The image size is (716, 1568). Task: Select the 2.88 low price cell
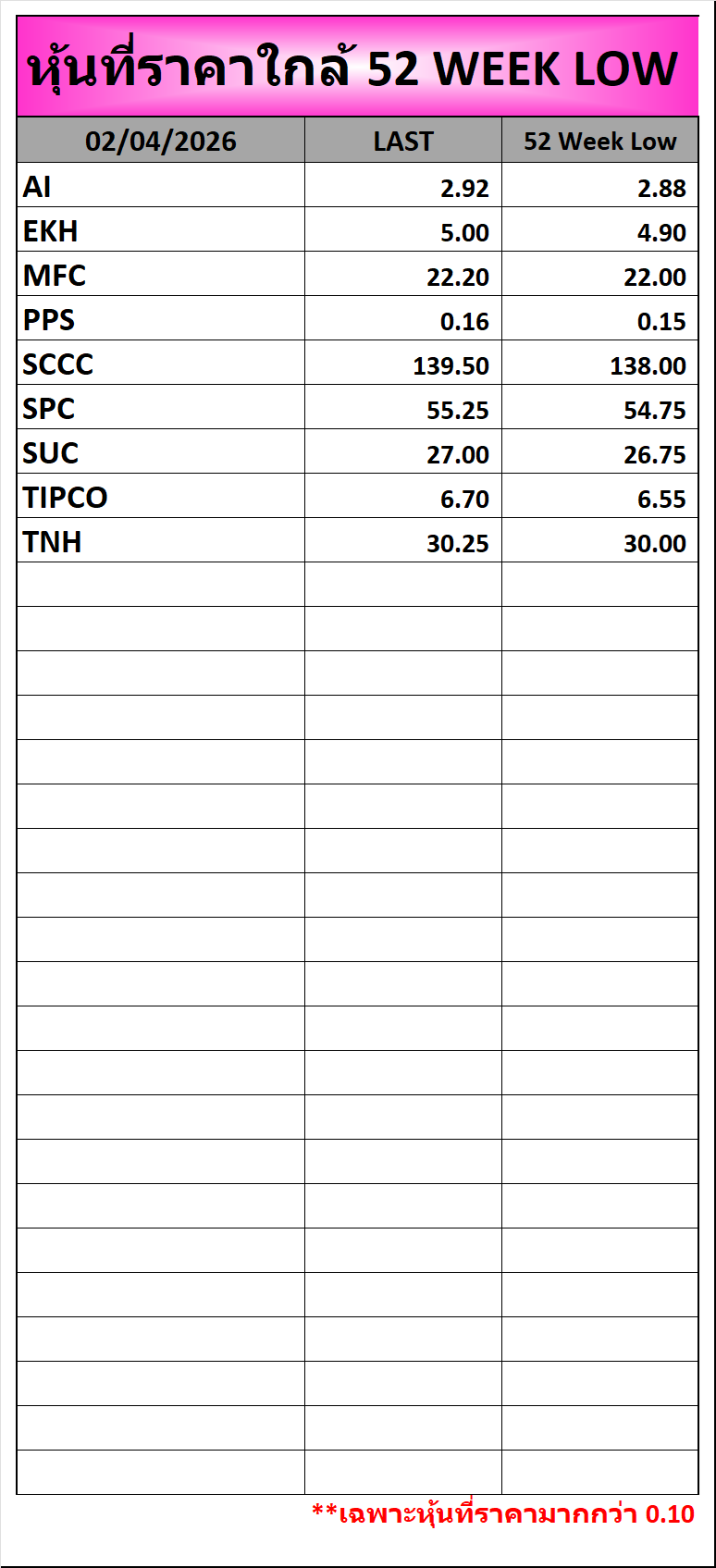[661, 189]
